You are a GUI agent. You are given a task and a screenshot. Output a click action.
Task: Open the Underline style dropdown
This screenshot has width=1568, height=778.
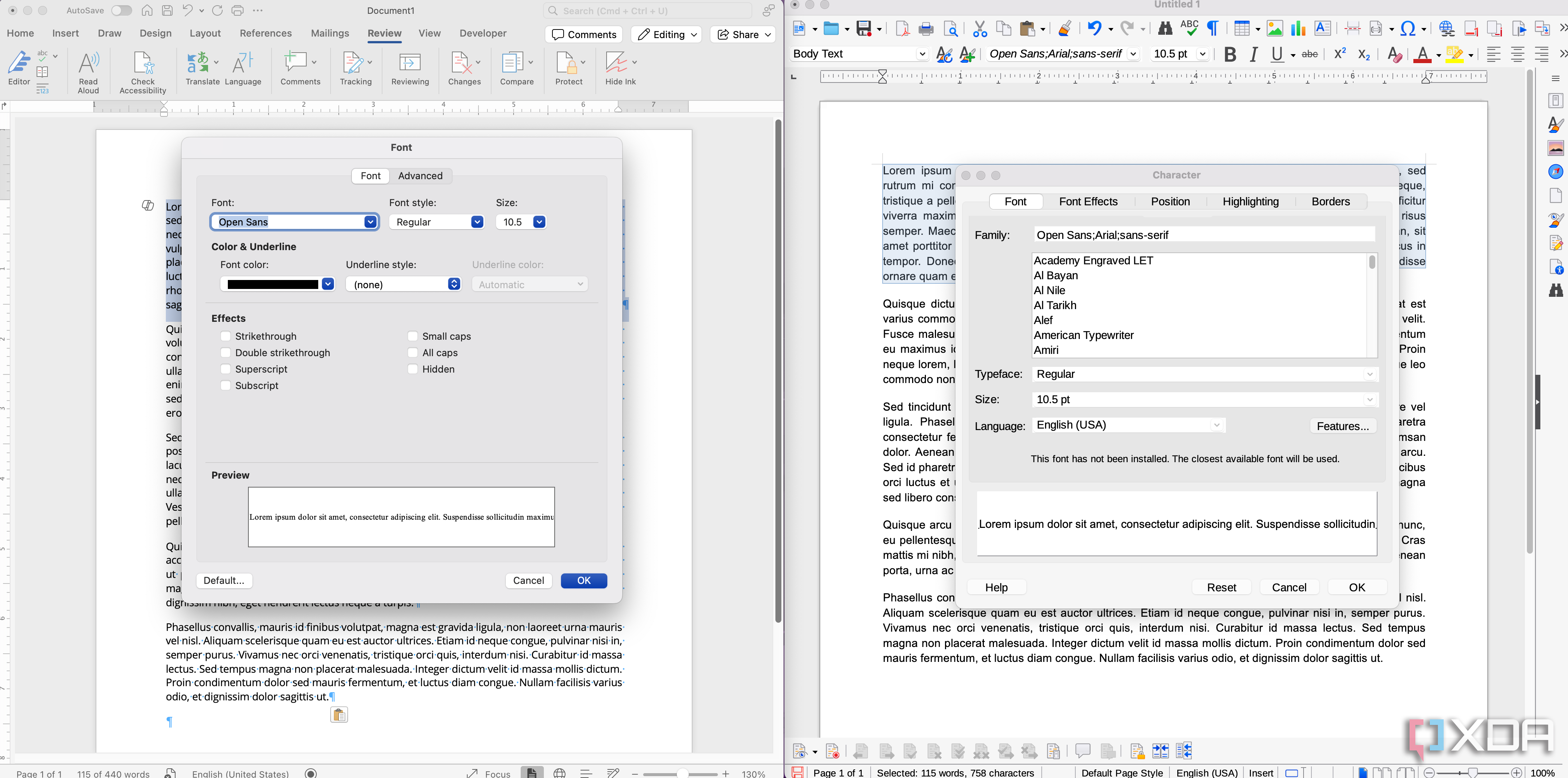[x=454, y=284]
